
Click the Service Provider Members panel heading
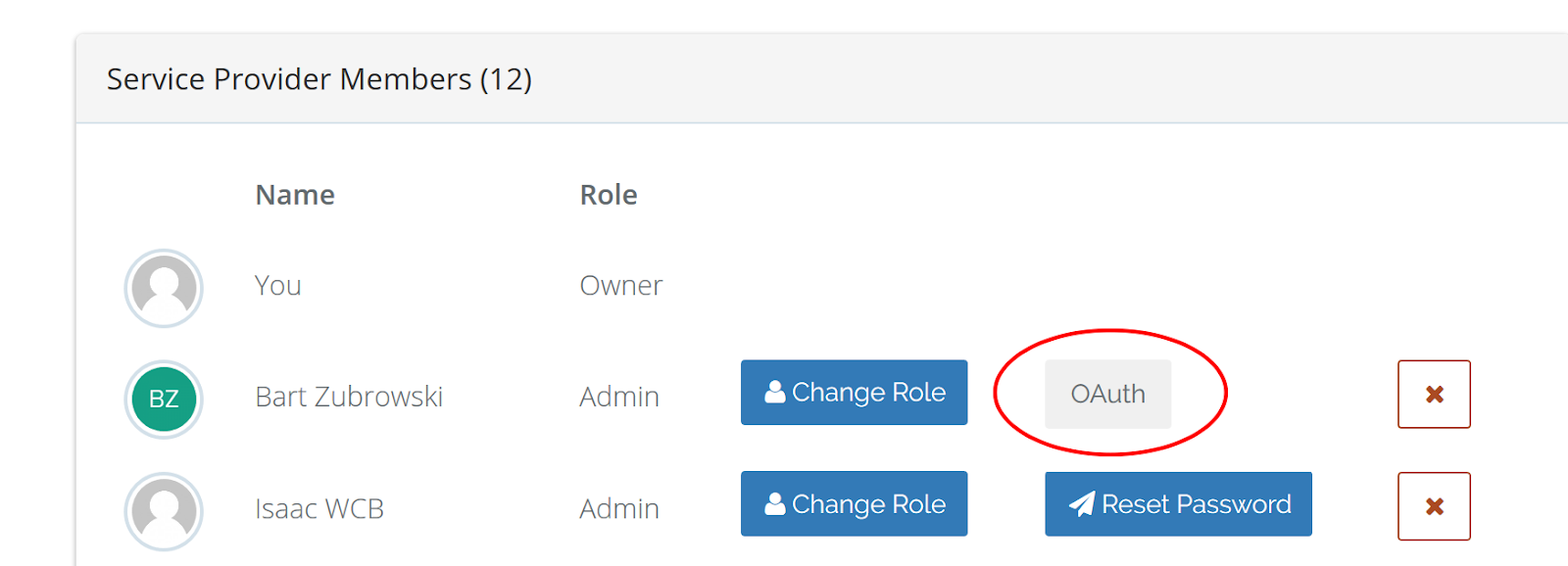pyautogui.click(x=319, y=79)
